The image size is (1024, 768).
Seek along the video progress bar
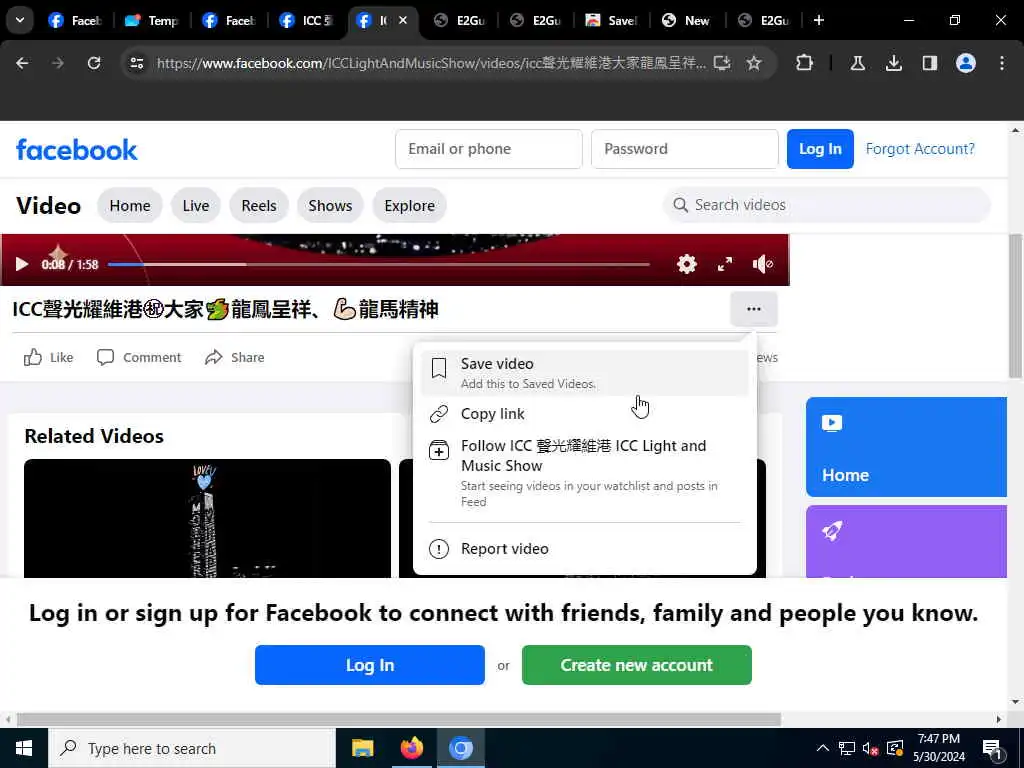[379, 264]
